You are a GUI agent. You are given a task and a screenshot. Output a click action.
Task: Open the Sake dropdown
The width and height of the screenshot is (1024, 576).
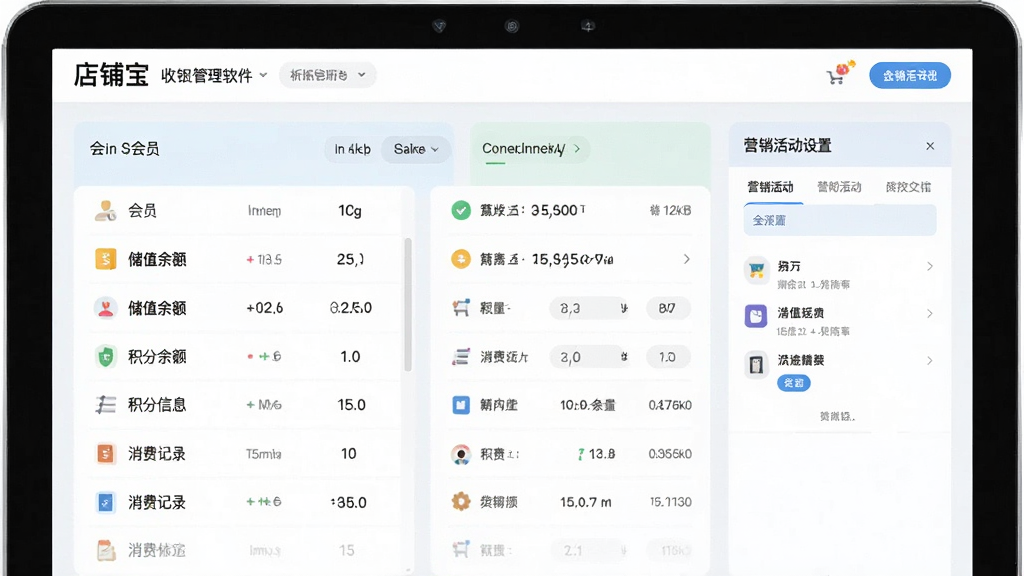pyautogui.click(x=416, y=150)
